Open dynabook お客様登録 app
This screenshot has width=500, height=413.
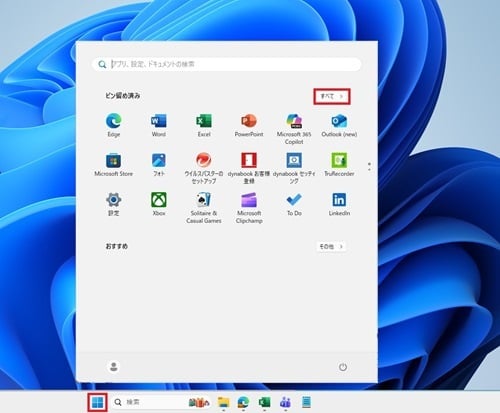(x=249, y=168)
